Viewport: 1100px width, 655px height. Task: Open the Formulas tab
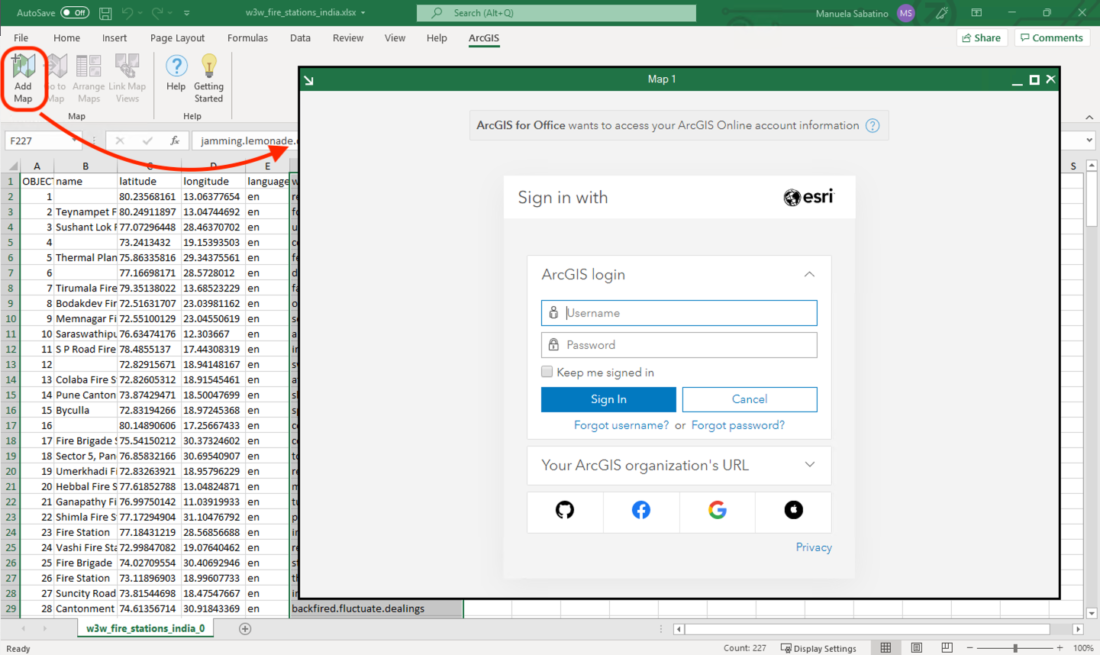pos(248,38)
